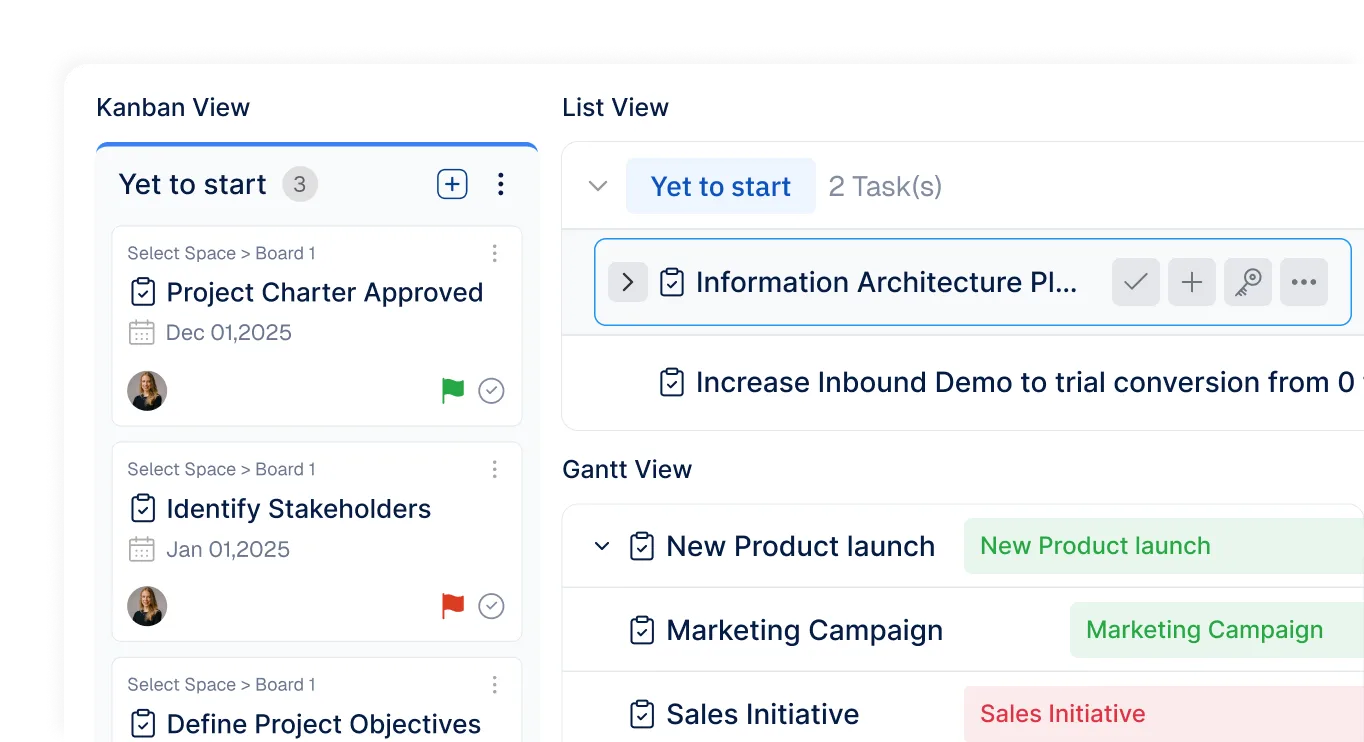Open the Information Architecture Pl... task
1364x742 pixels.
tap(887, 282)
